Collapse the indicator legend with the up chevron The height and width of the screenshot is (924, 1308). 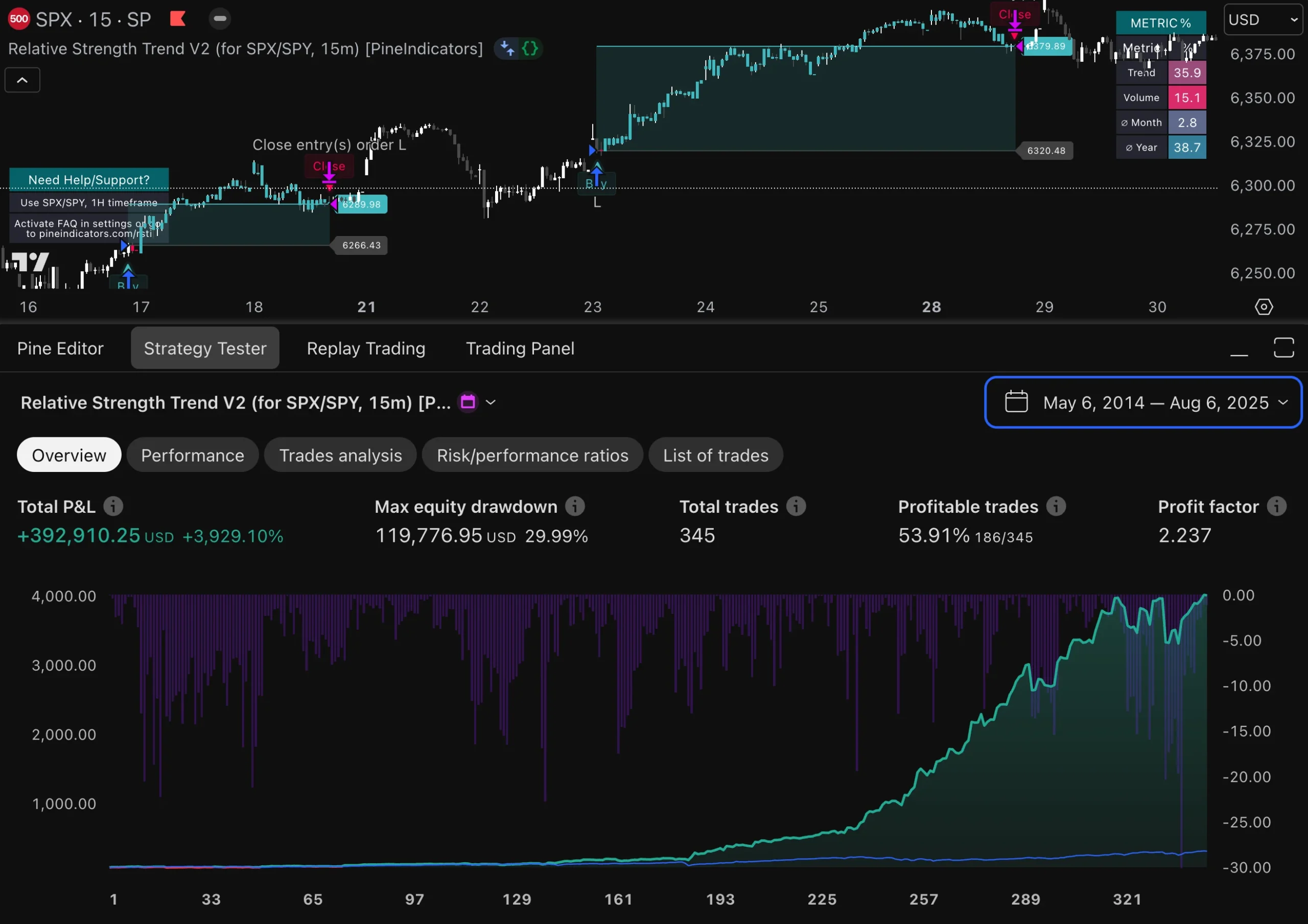click(x=22, y=80)
